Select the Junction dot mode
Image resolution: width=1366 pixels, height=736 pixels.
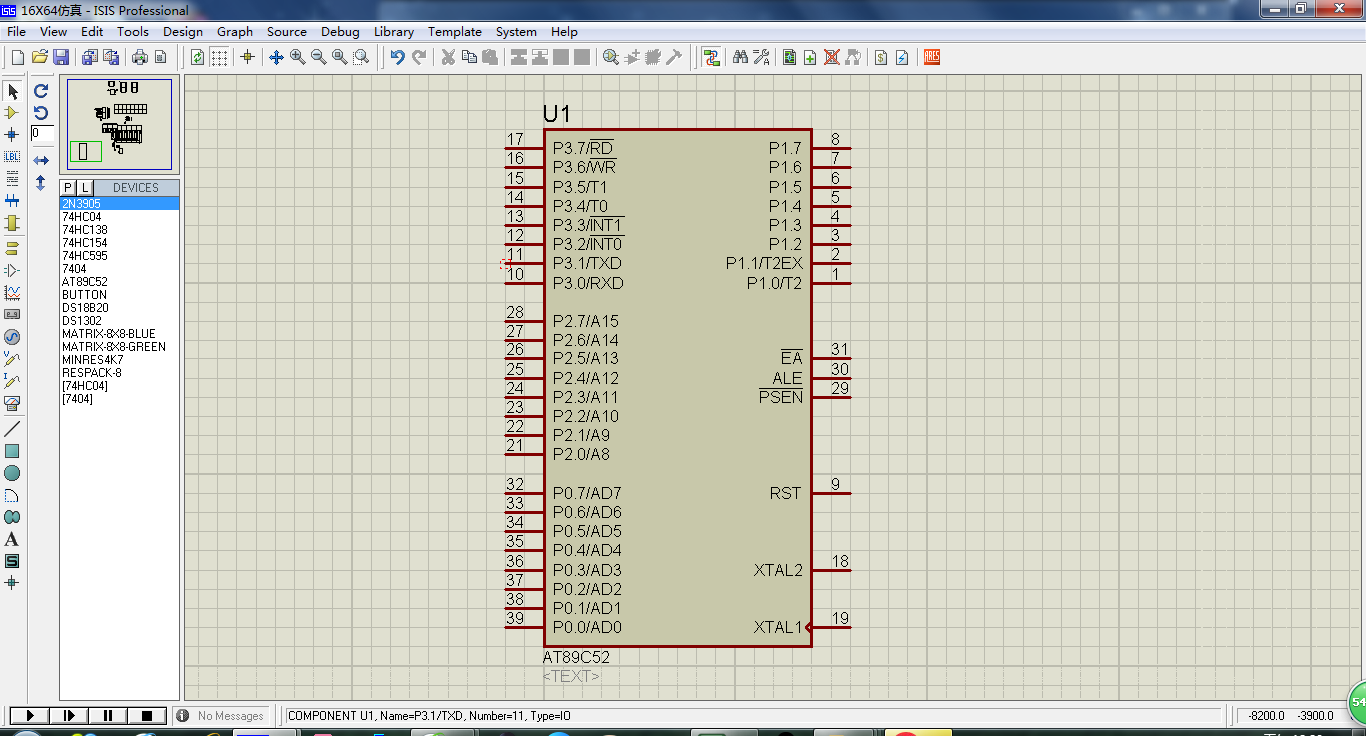pos(12,134)
